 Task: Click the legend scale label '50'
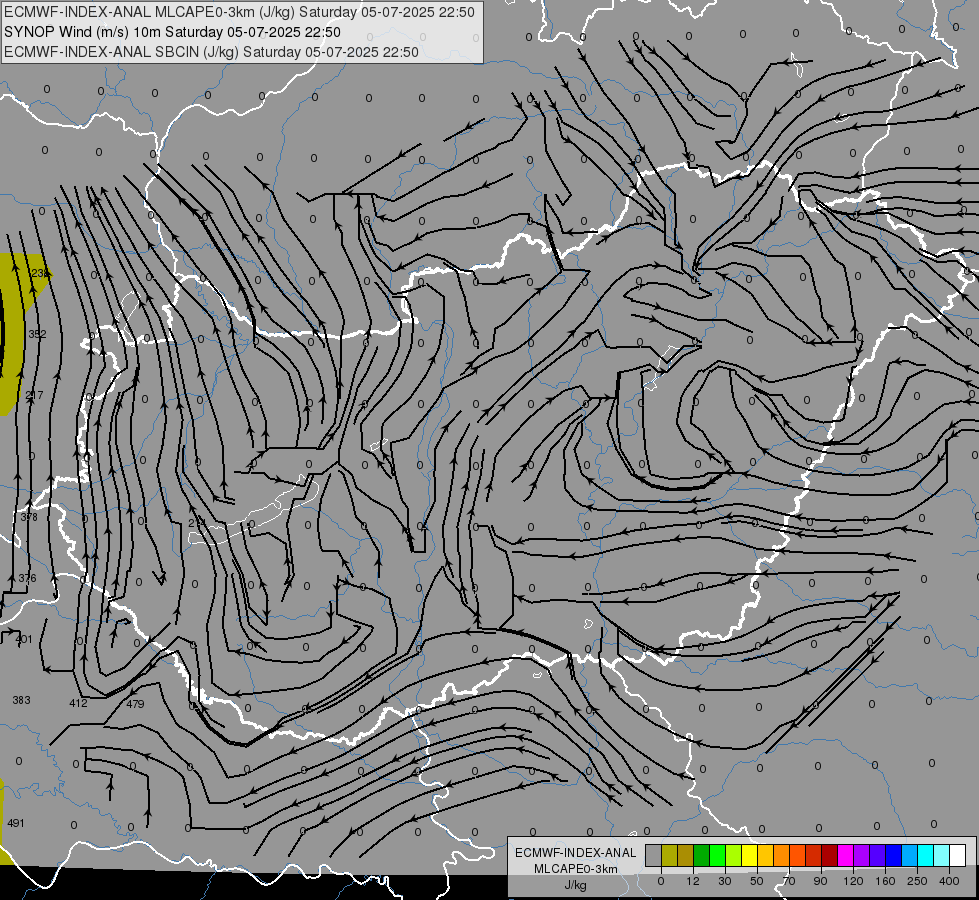coord(756,881)
